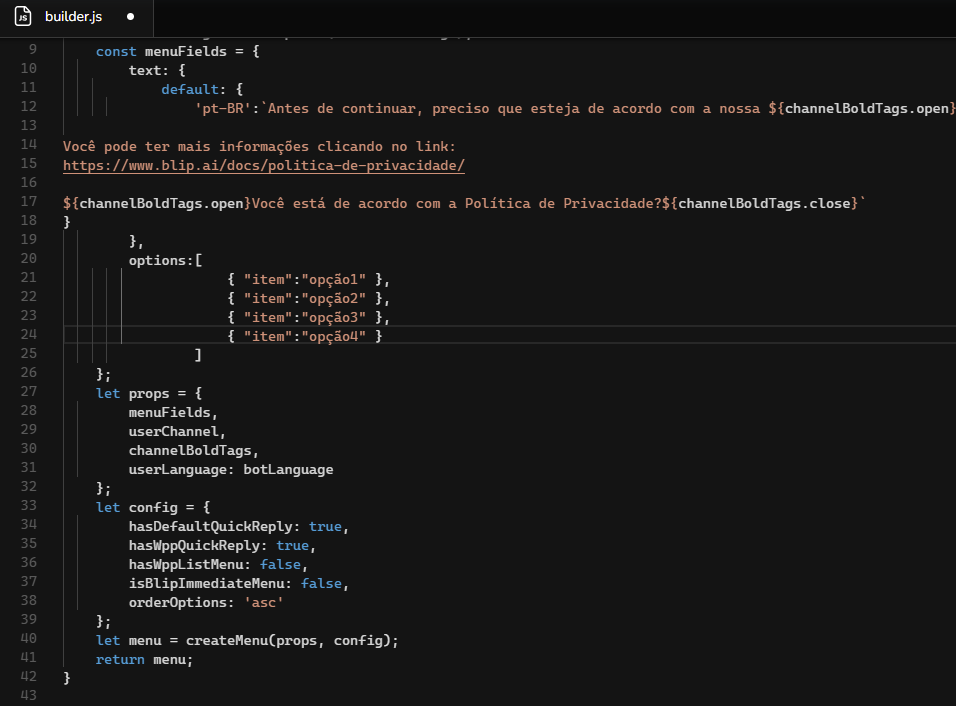The height and width of the screenshot is (706, 956).
Task: Click 'botLanguage' value
Action: point(288,469)
